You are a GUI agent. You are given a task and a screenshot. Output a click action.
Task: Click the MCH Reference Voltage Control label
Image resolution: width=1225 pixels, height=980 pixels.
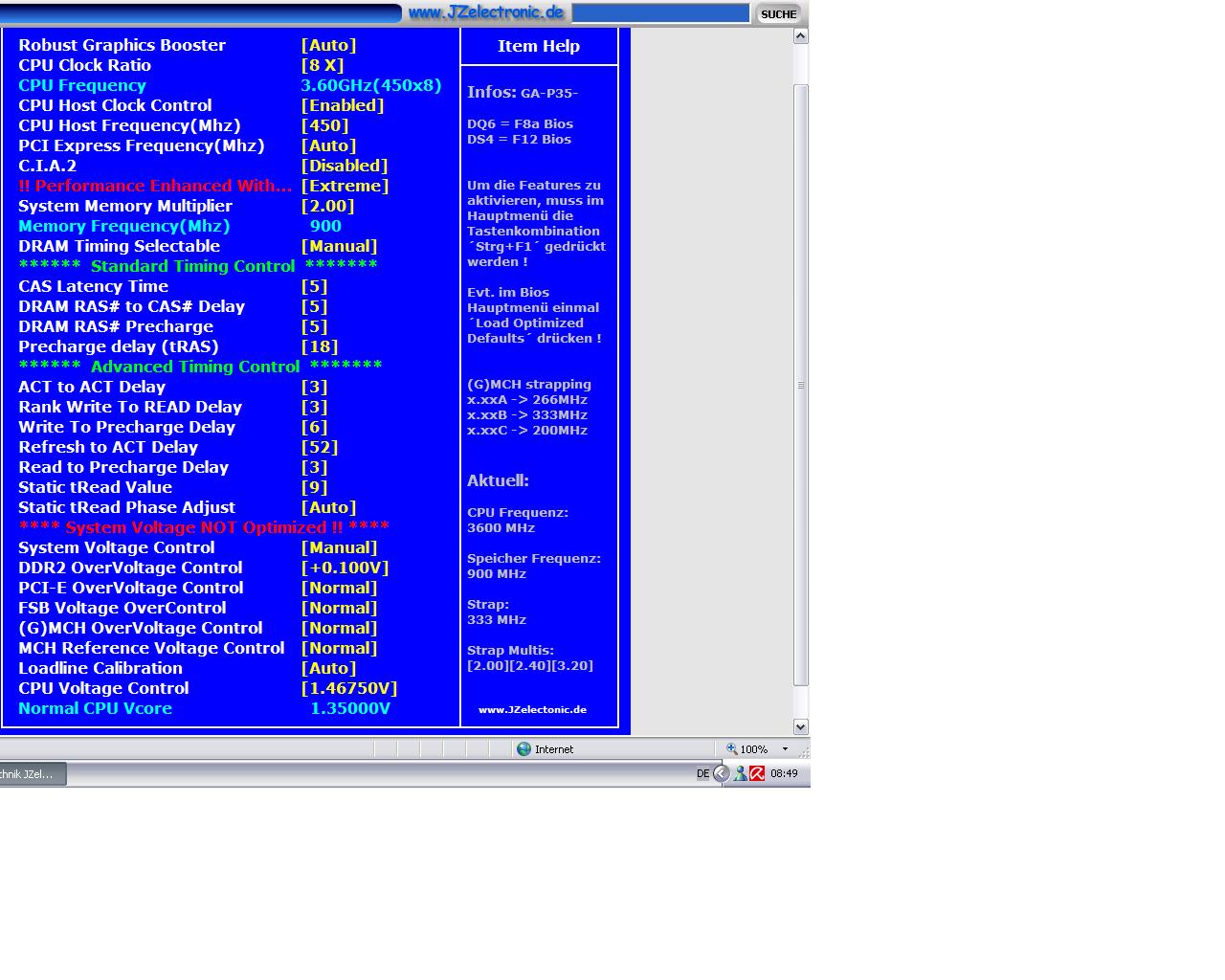[x=151, y=648]
